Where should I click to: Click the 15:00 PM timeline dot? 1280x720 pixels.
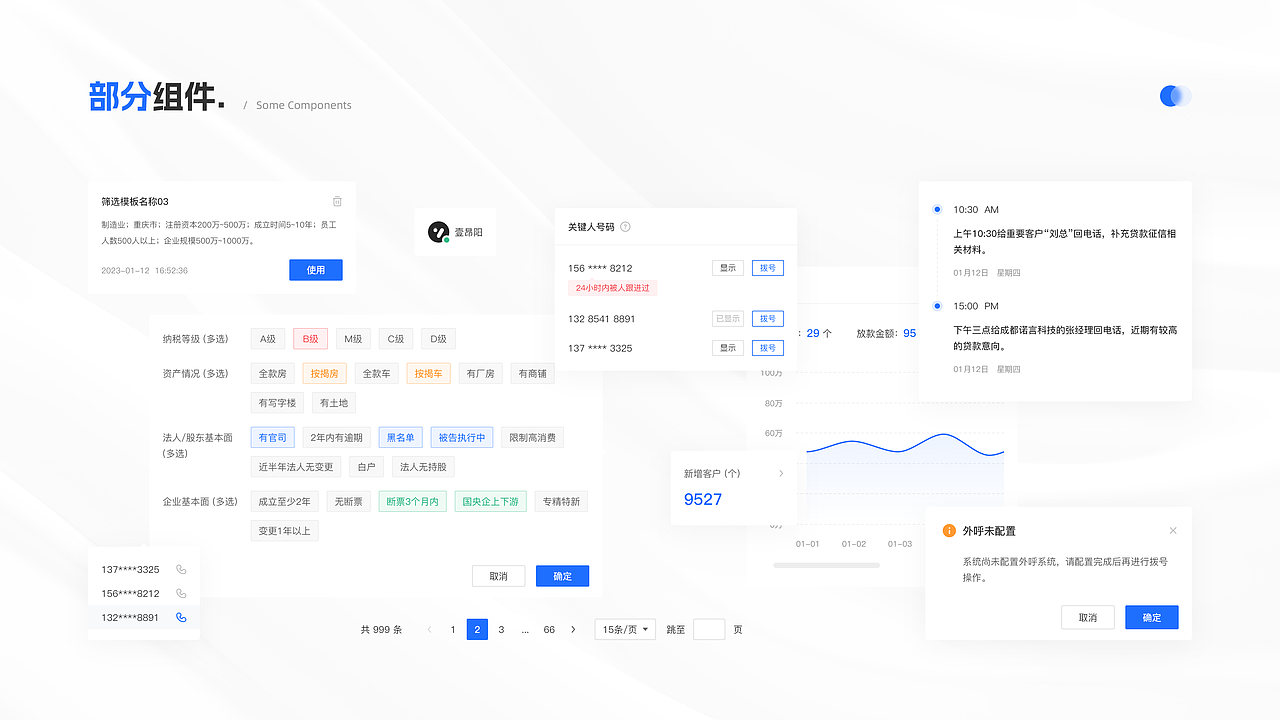937,306
